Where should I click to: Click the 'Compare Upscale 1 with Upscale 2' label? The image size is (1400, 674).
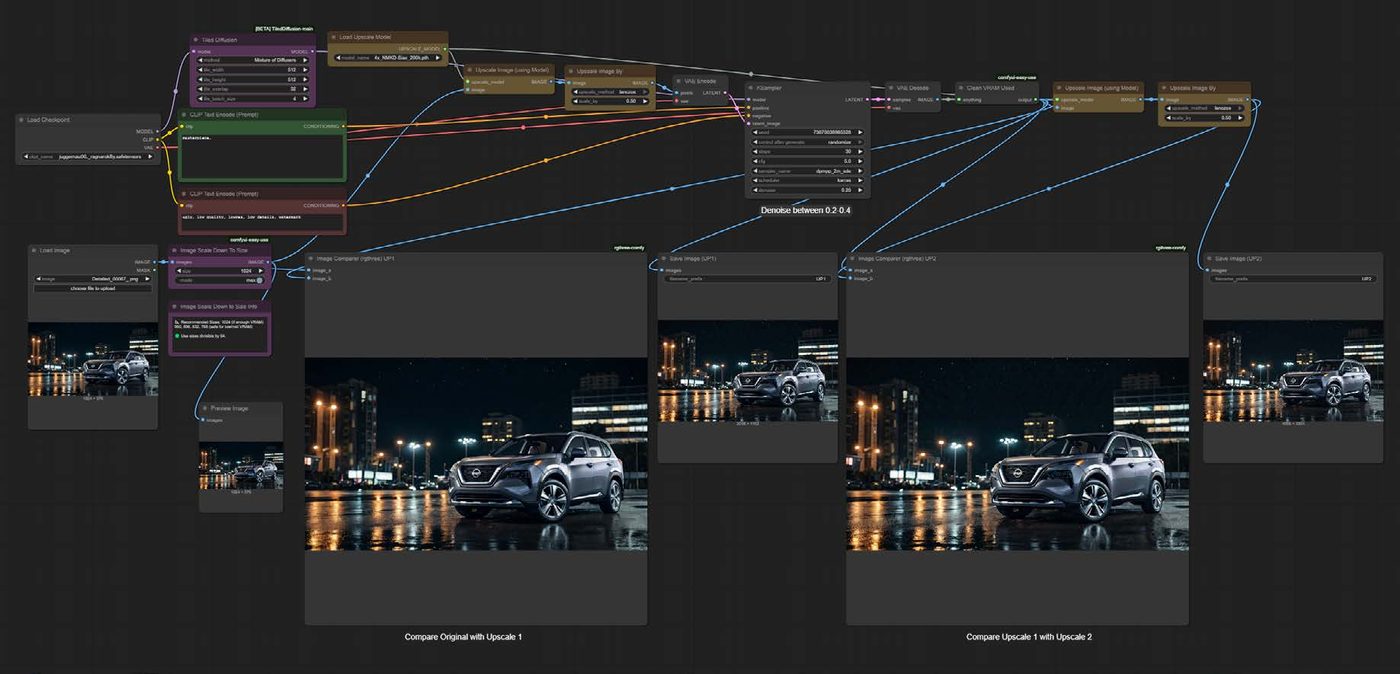click(1029, 637)
